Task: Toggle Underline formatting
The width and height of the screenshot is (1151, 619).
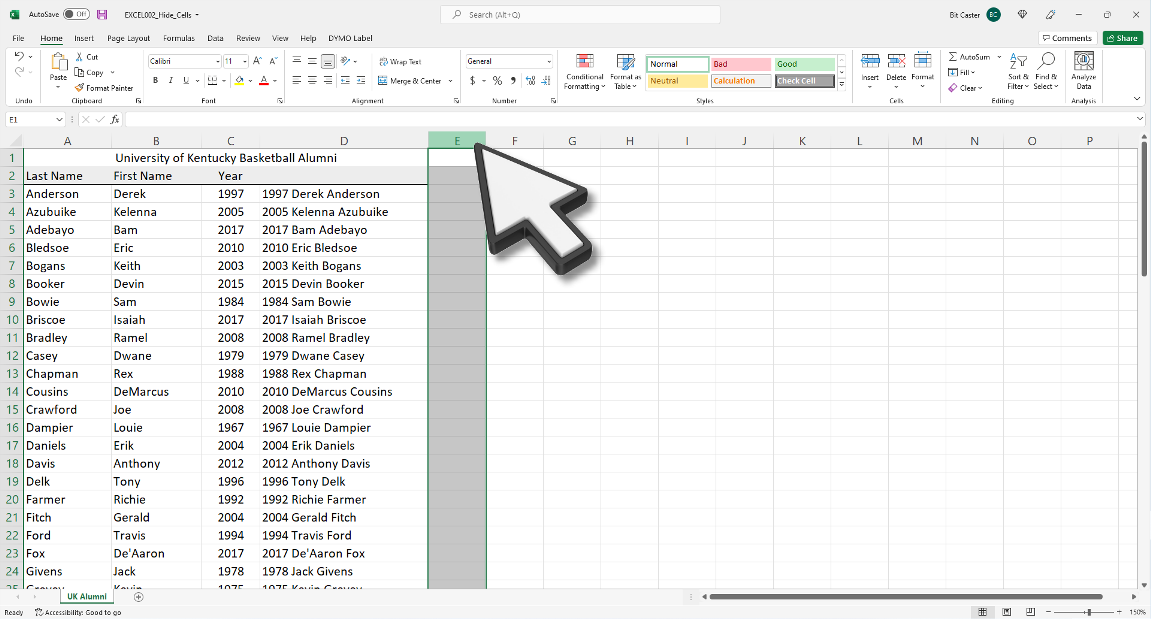Action: (186, 81)
